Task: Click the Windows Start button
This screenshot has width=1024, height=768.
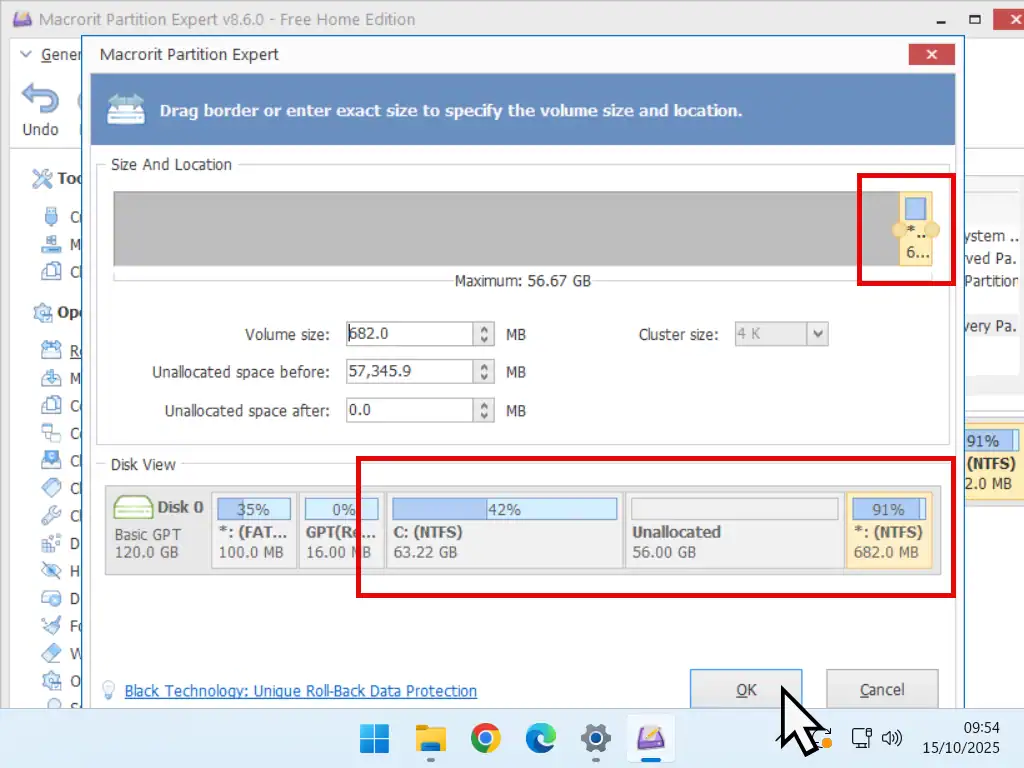Action: [x=376, y=739]
